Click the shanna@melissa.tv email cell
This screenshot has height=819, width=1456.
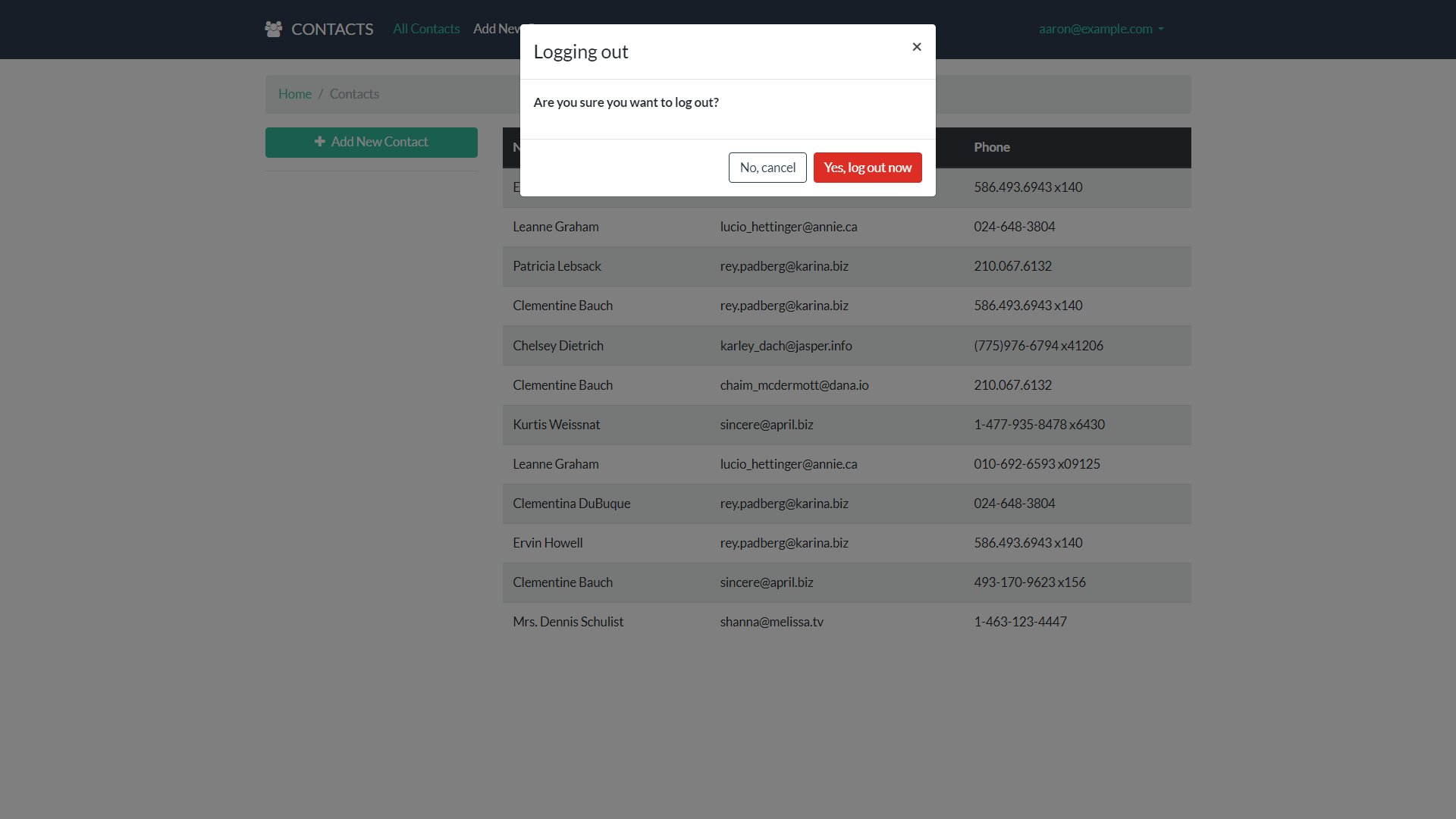coord(771,622)
